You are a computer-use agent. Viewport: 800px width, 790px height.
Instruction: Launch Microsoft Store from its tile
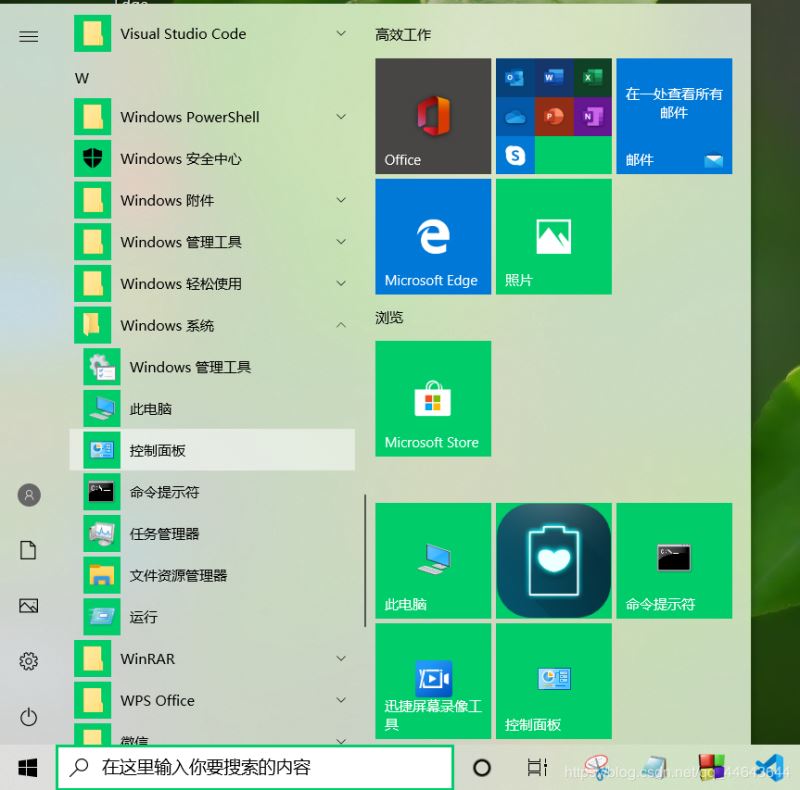pos(432,398)
